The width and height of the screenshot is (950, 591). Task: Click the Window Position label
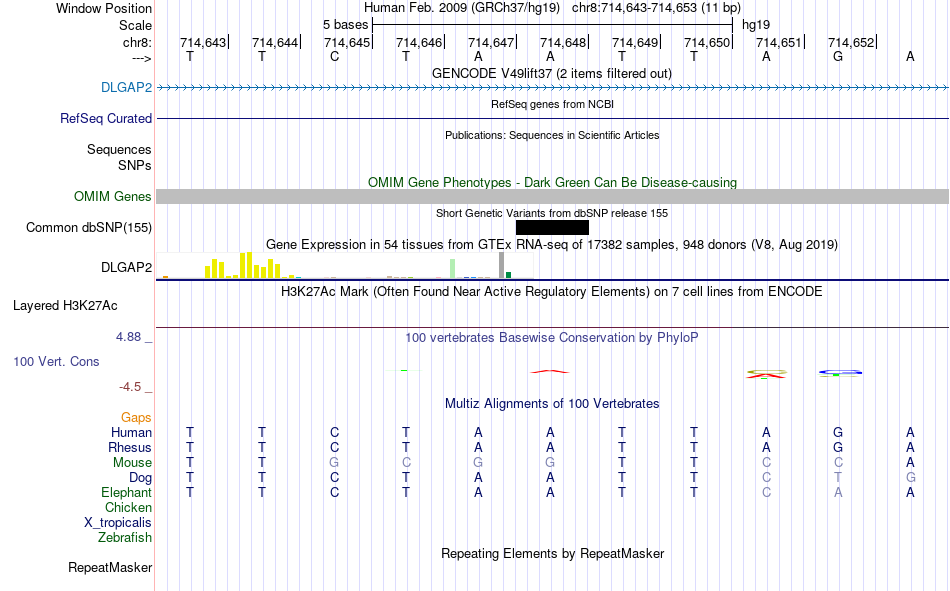click(104, 8)
